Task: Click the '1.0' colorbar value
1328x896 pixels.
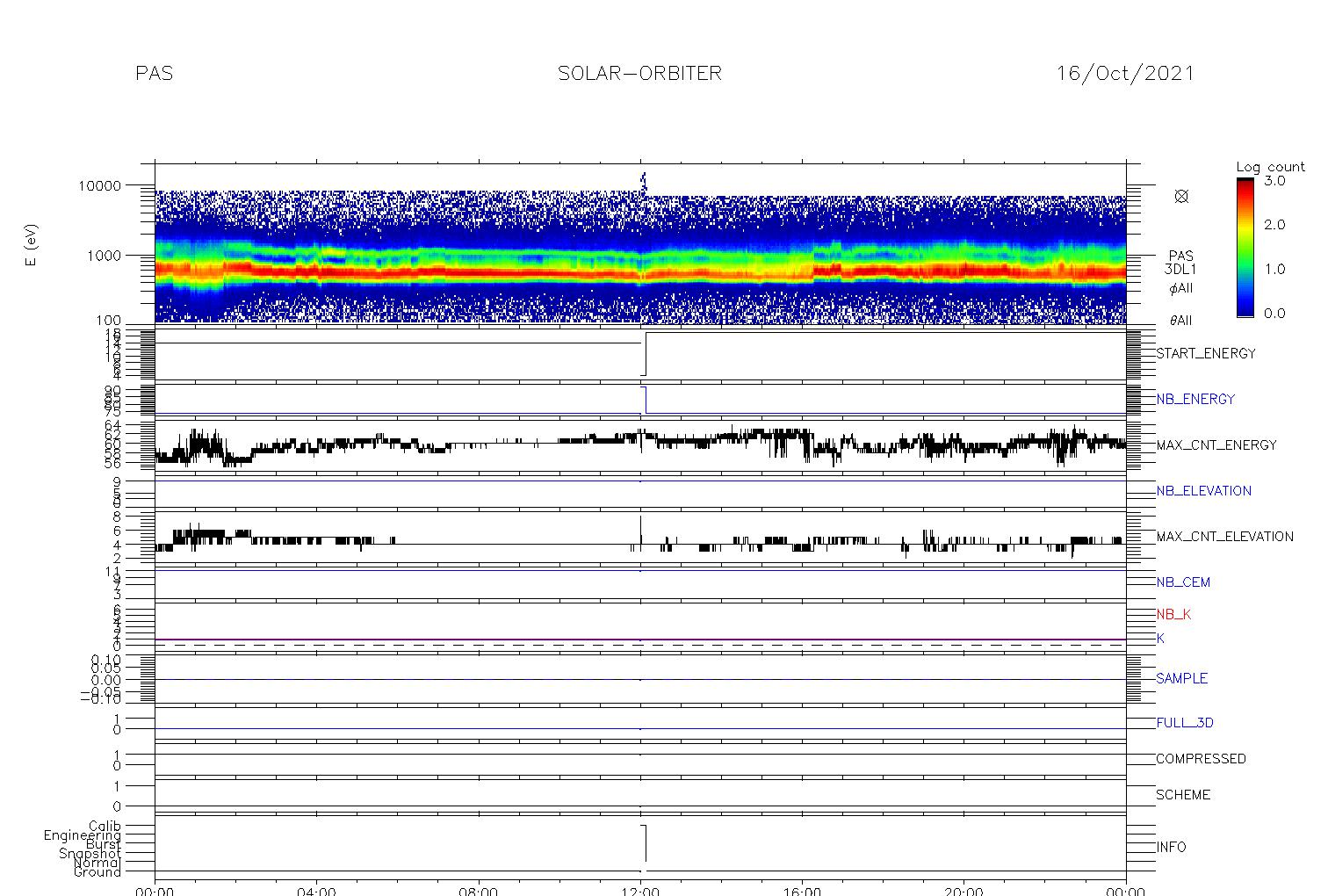Action: [1274, 269]
